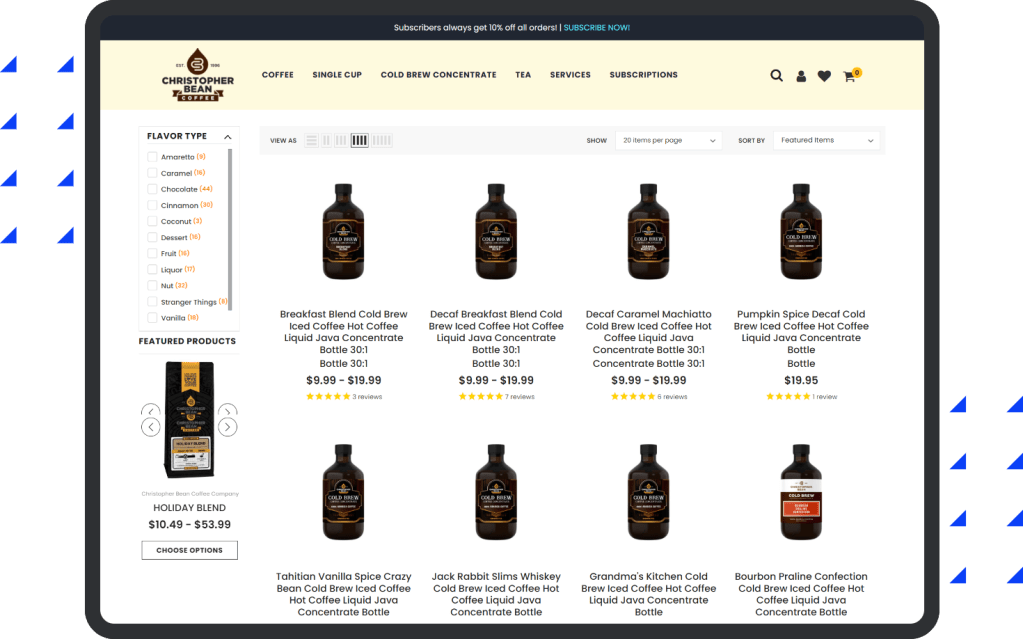Enable the Stranger Things flavor checkbox

153,302
